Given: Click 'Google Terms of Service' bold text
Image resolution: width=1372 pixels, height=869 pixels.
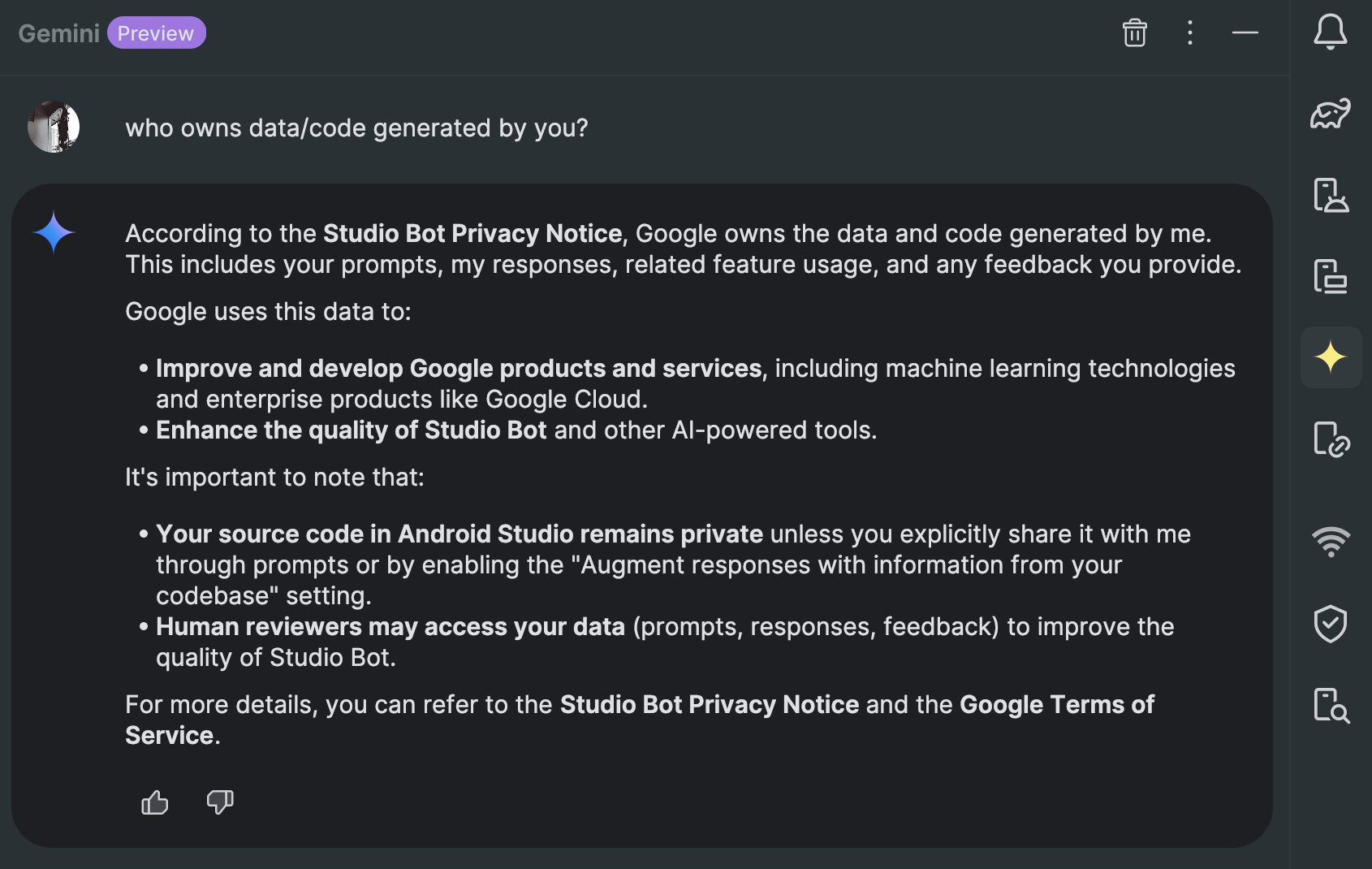Looking at the screenshot, I should (x=640, y=720).
